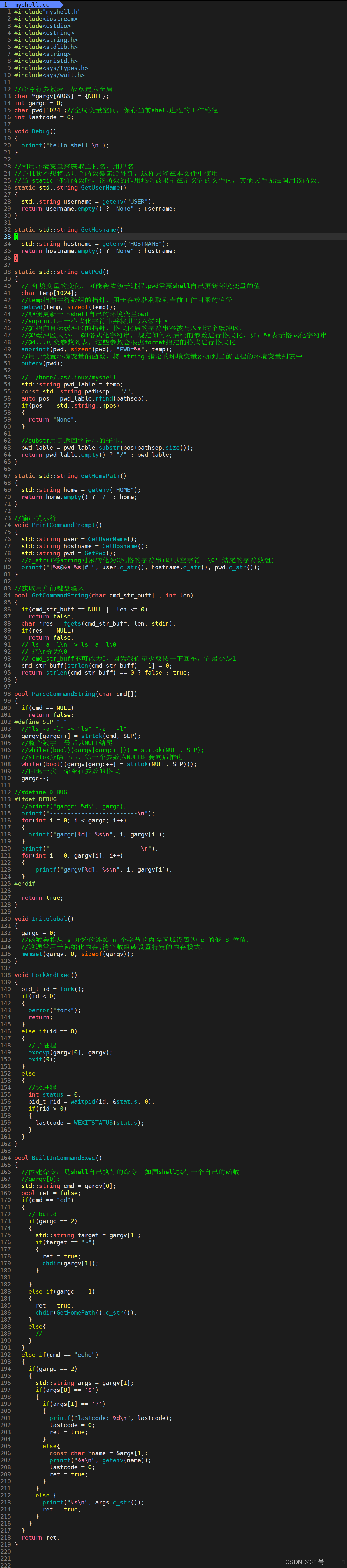347x1568 pixels.
Task: Click the function header "void Debug()"
Action: [35, 131]
